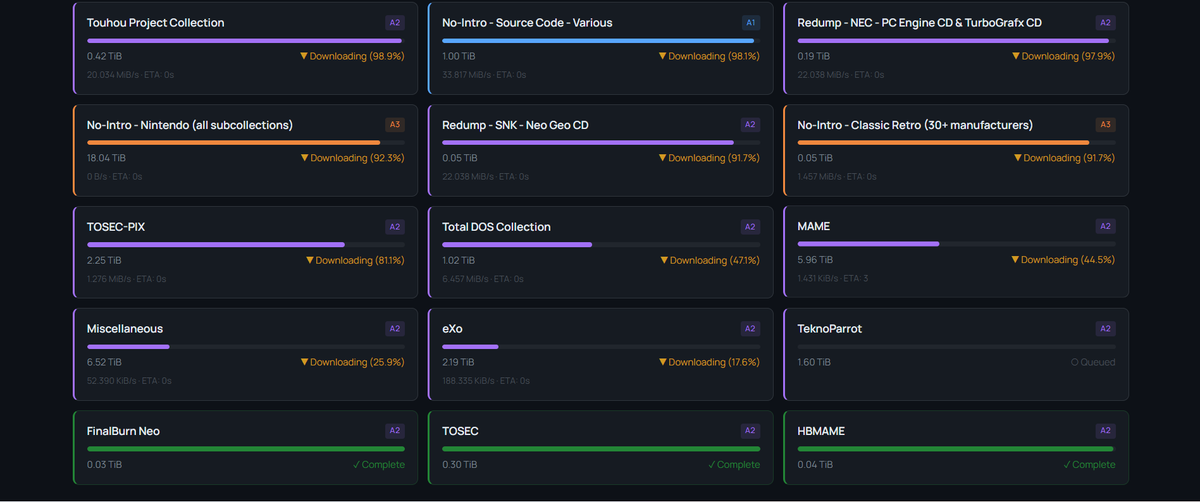Viewport: 1200px width, 502px height.
Task: Click the MAME card title
Action: point(814,227)
